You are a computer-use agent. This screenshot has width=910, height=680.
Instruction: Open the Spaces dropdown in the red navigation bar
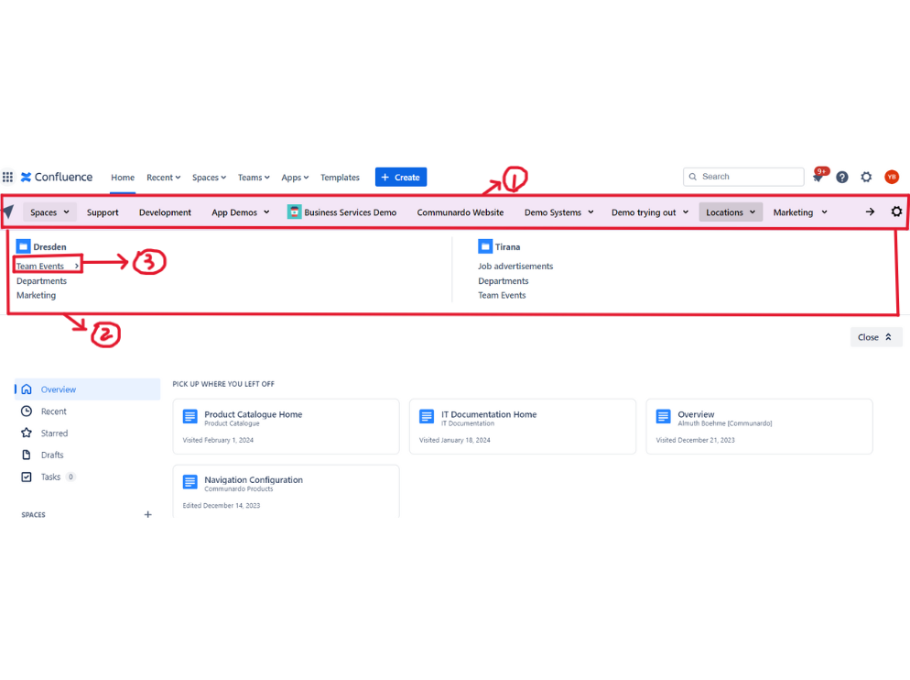tap(48, 212)
